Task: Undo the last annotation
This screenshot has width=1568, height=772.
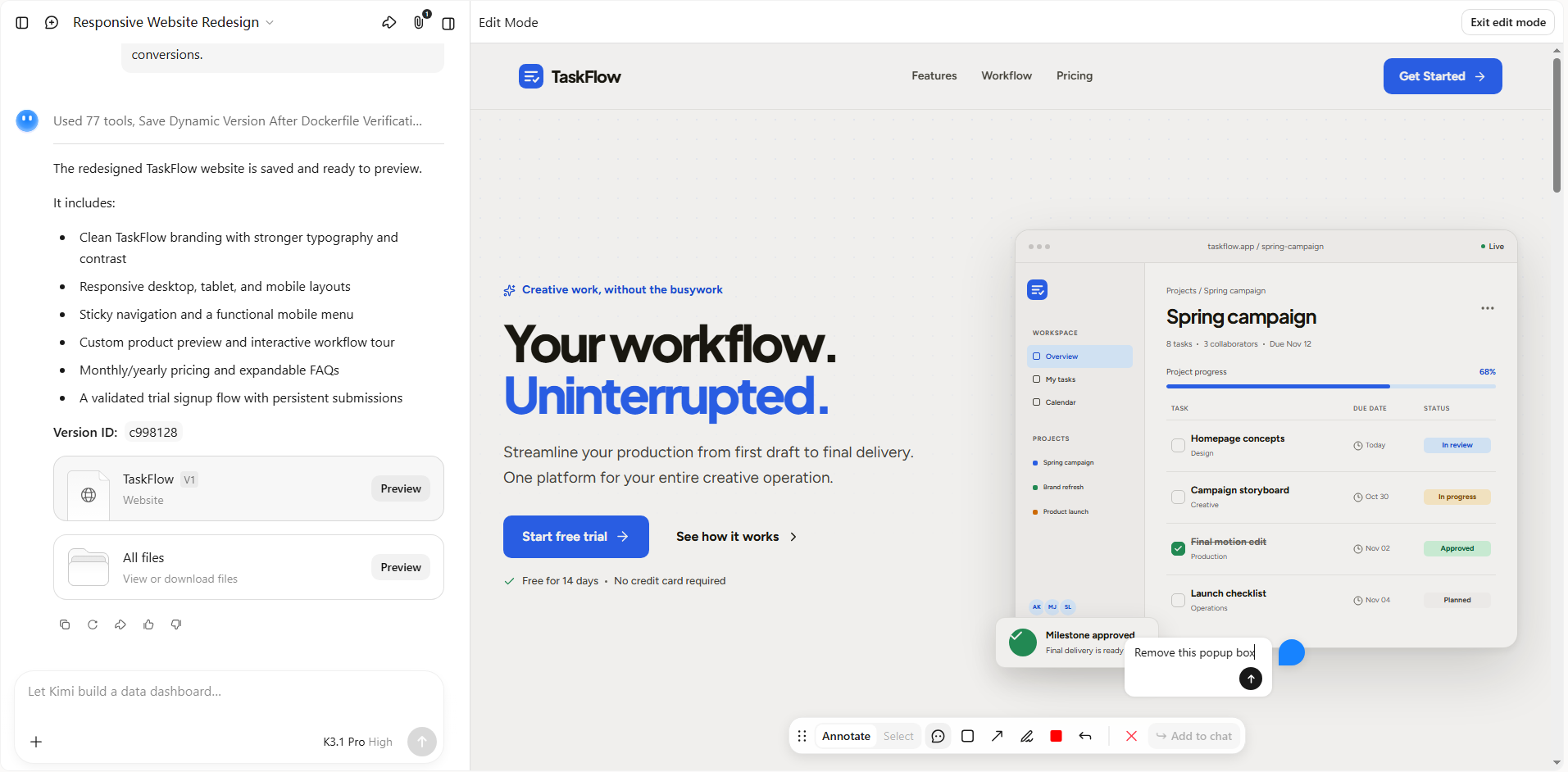Action: (x=1085, y=736)
